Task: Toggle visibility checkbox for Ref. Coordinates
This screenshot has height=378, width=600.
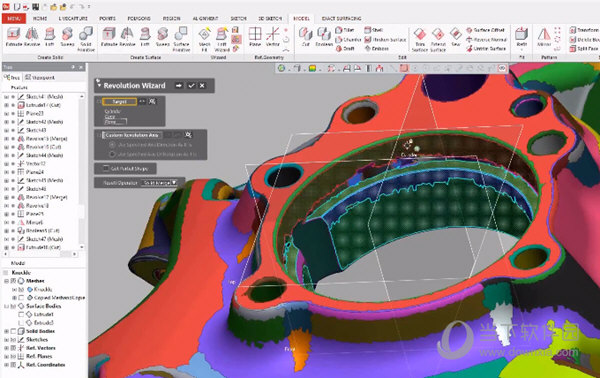Action: click(13, 365)
